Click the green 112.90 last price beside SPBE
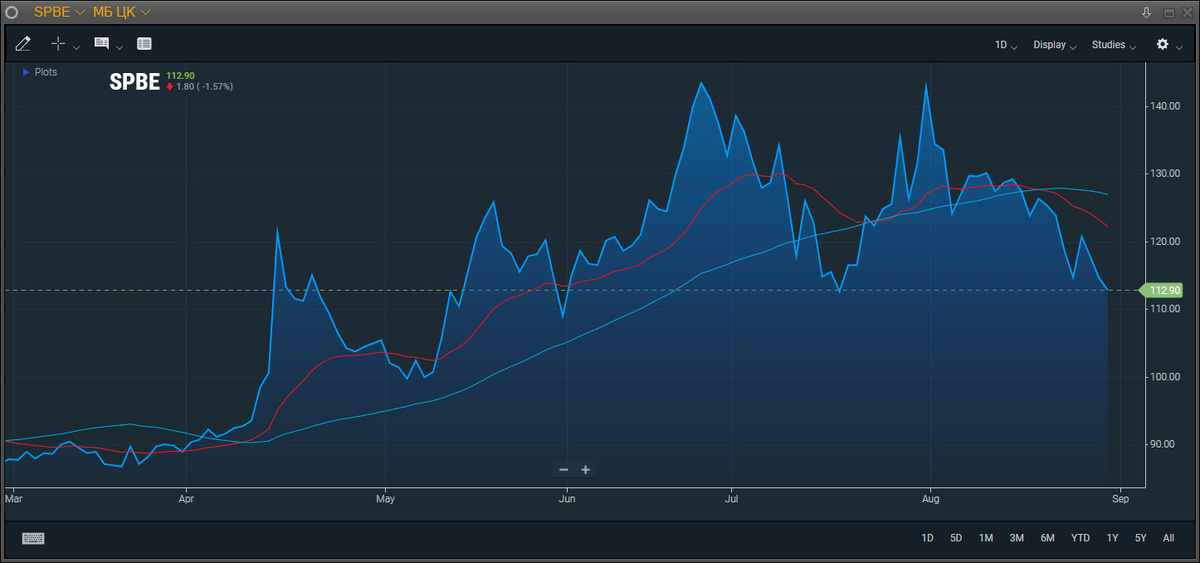The width and height of the screenshot is (1200, 563). [x=181, y=75]
